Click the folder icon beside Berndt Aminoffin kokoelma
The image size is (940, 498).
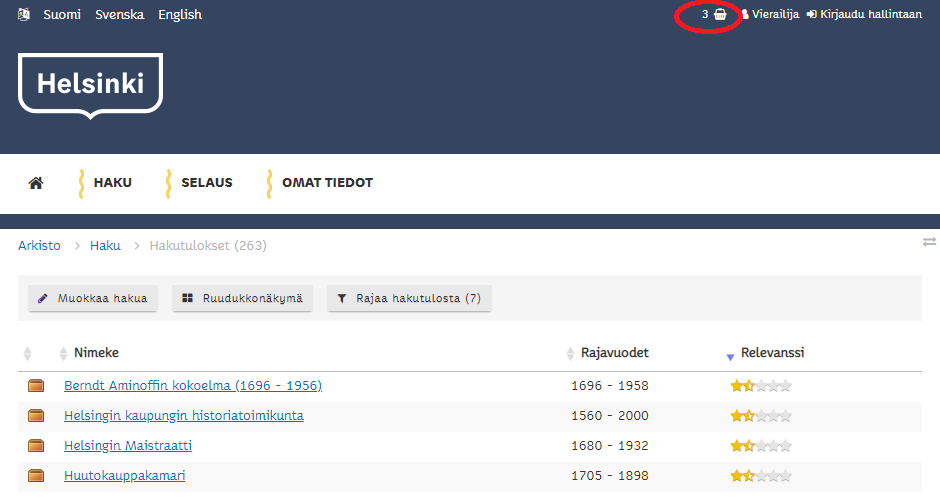pyautogui.click(x=37, y=386)
